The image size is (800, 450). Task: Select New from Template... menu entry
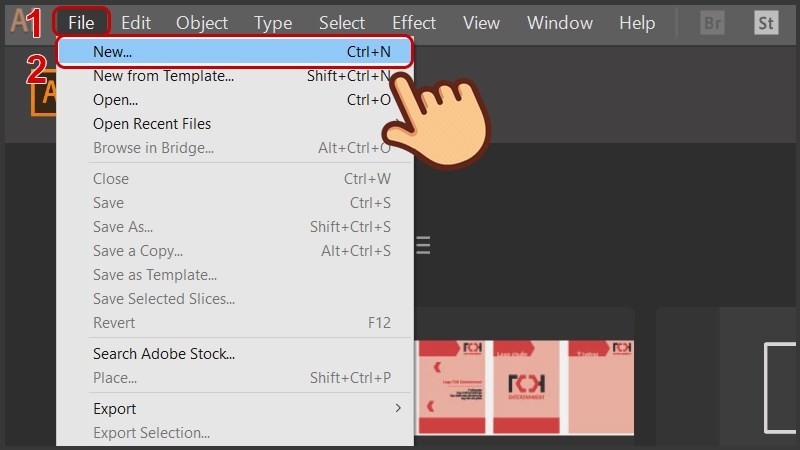(x=163, y=75)
